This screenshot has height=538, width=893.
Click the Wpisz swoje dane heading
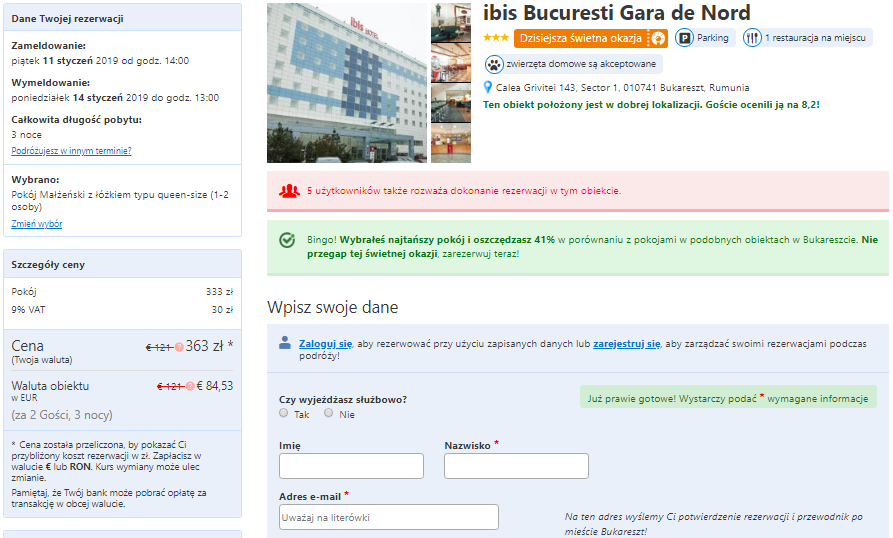pyautogui.click(x=333, y=307)
